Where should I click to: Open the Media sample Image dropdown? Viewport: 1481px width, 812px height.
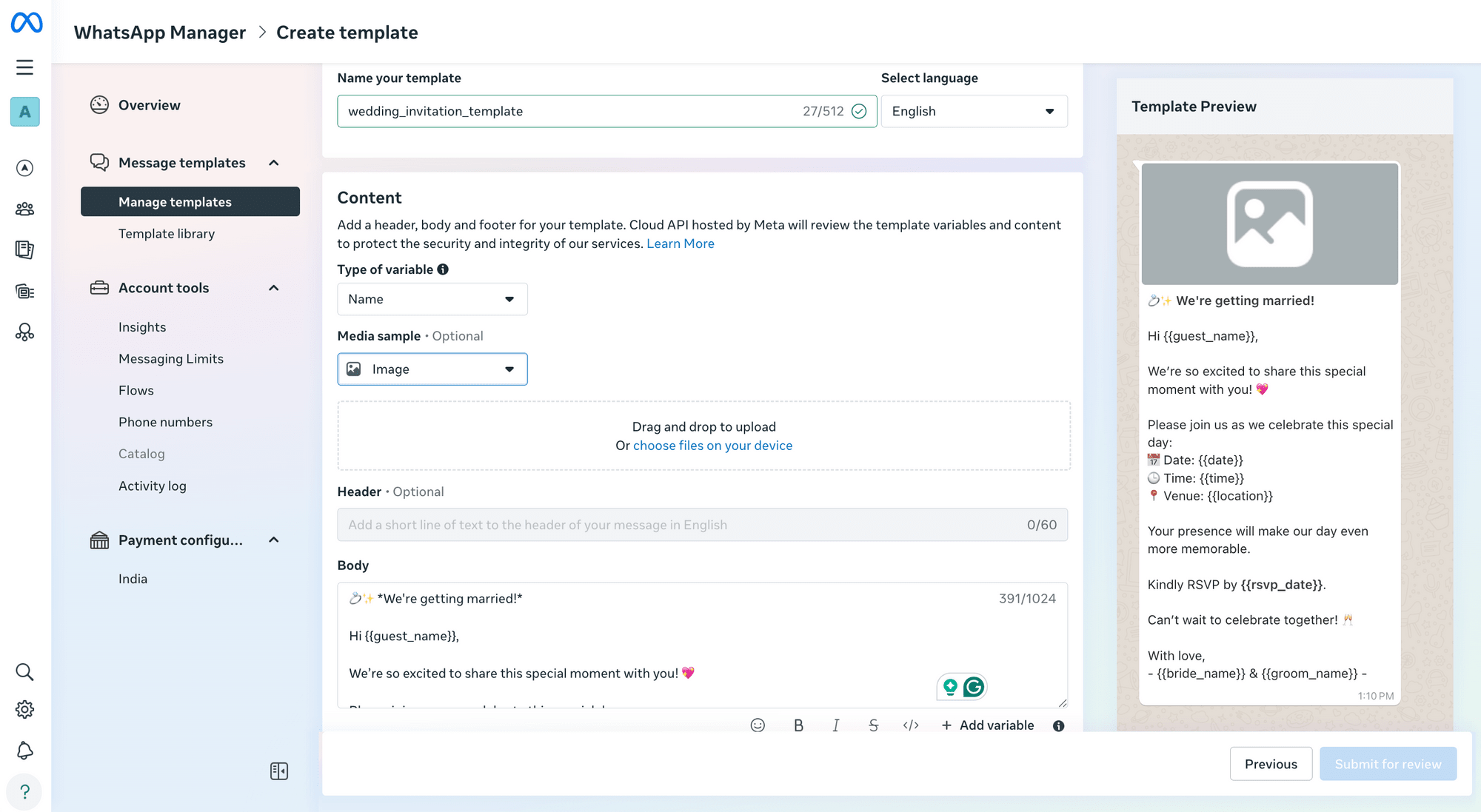click(432, 369)
